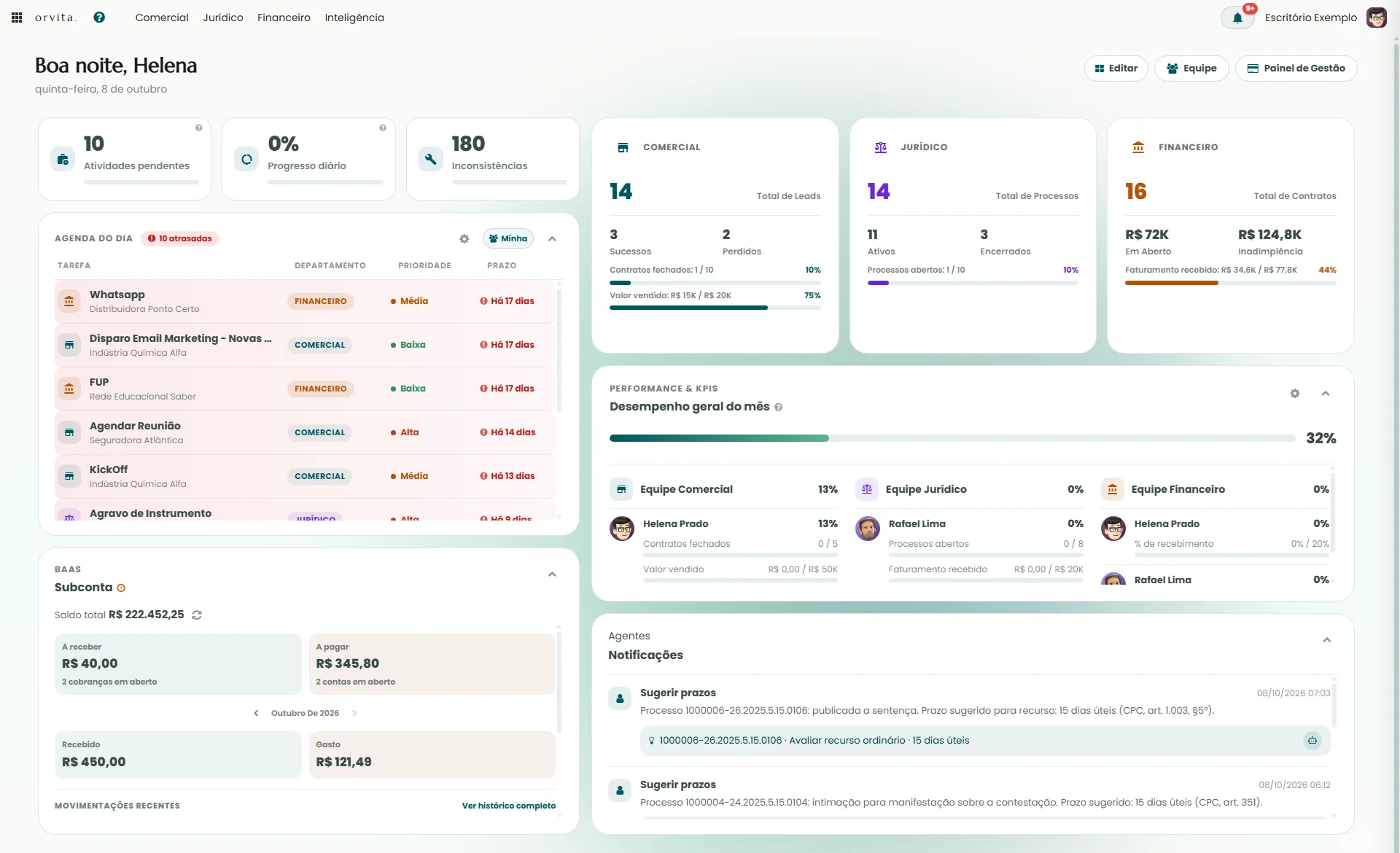Screen dimensions: 1400x853
Task: Open the user avatar profile menu
Action: (1376, 17)
